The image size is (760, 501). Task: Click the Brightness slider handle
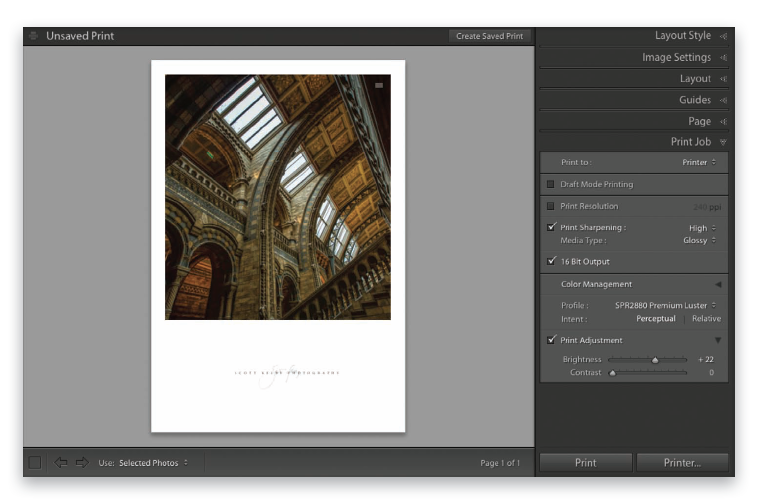[655, 359]
